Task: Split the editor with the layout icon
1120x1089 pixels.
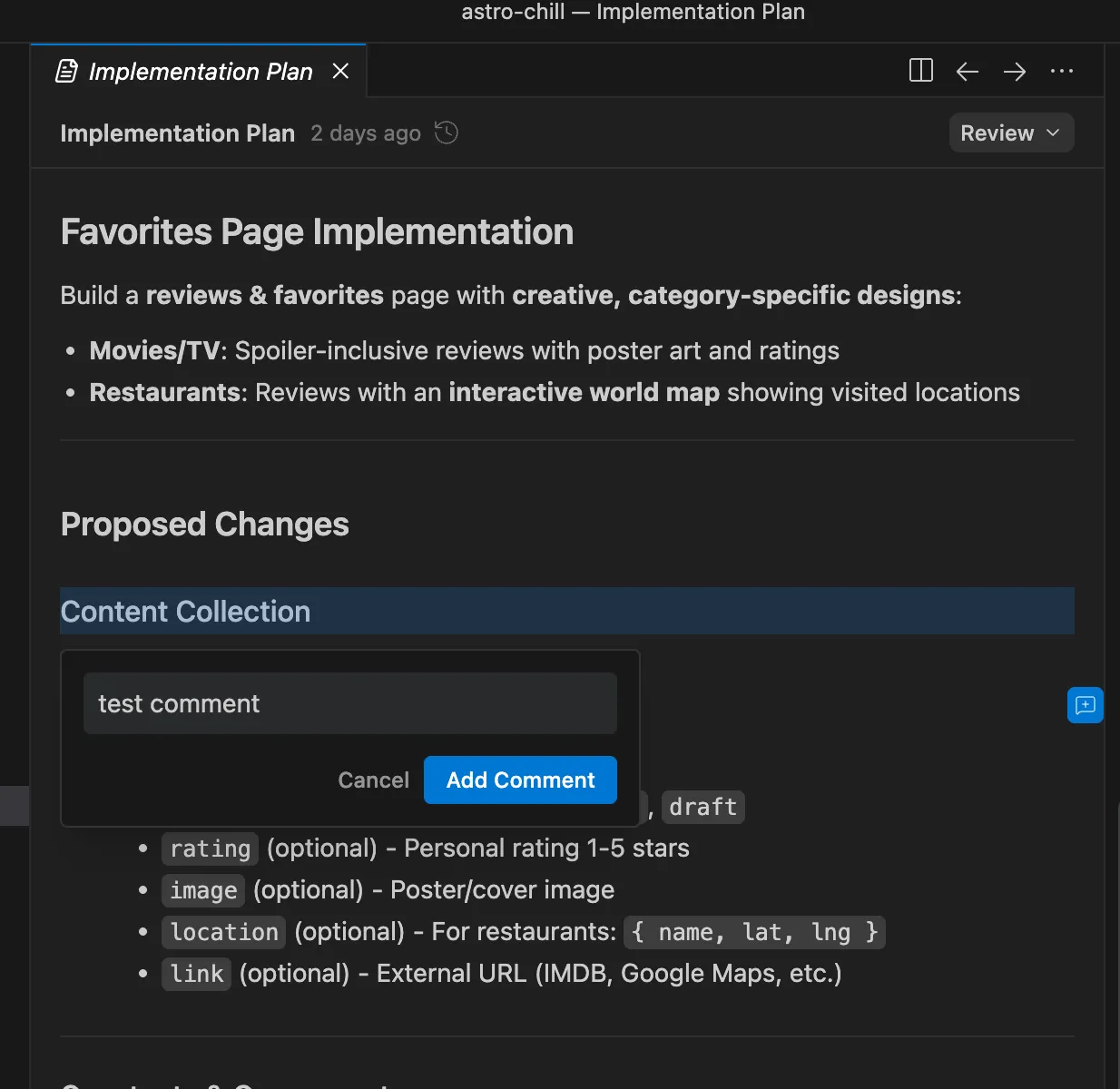Action: (x=920, y=71)
